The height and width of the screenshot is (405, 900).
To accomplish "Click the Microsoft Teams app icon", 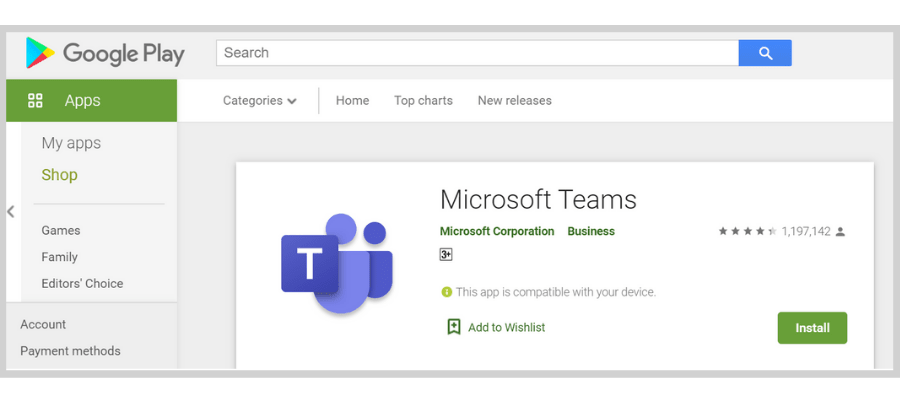I will (336, 265).
